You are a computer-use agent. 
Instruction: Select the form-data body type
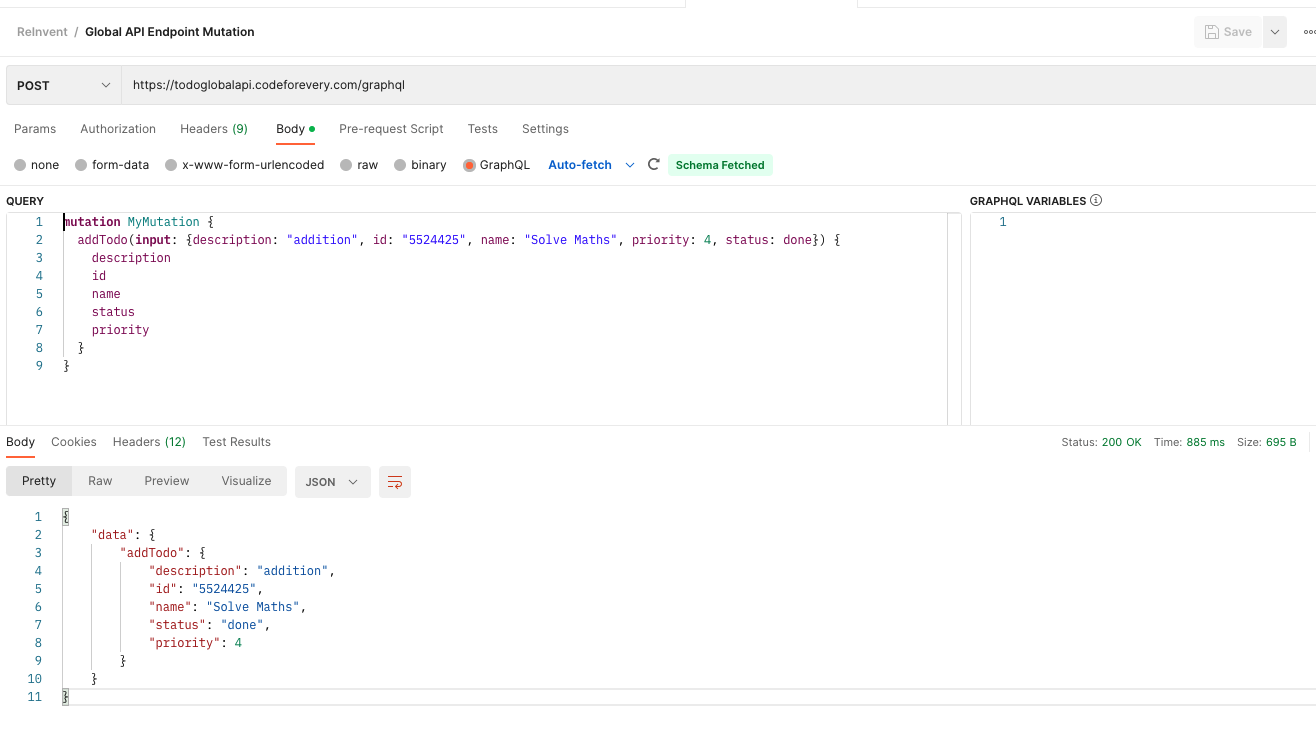tap(112, 165)
